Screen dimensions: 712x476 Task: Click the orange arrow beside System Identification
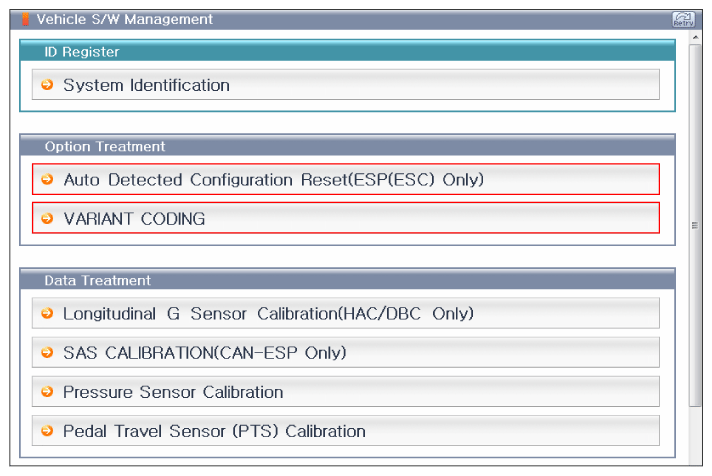click(47, 85)
